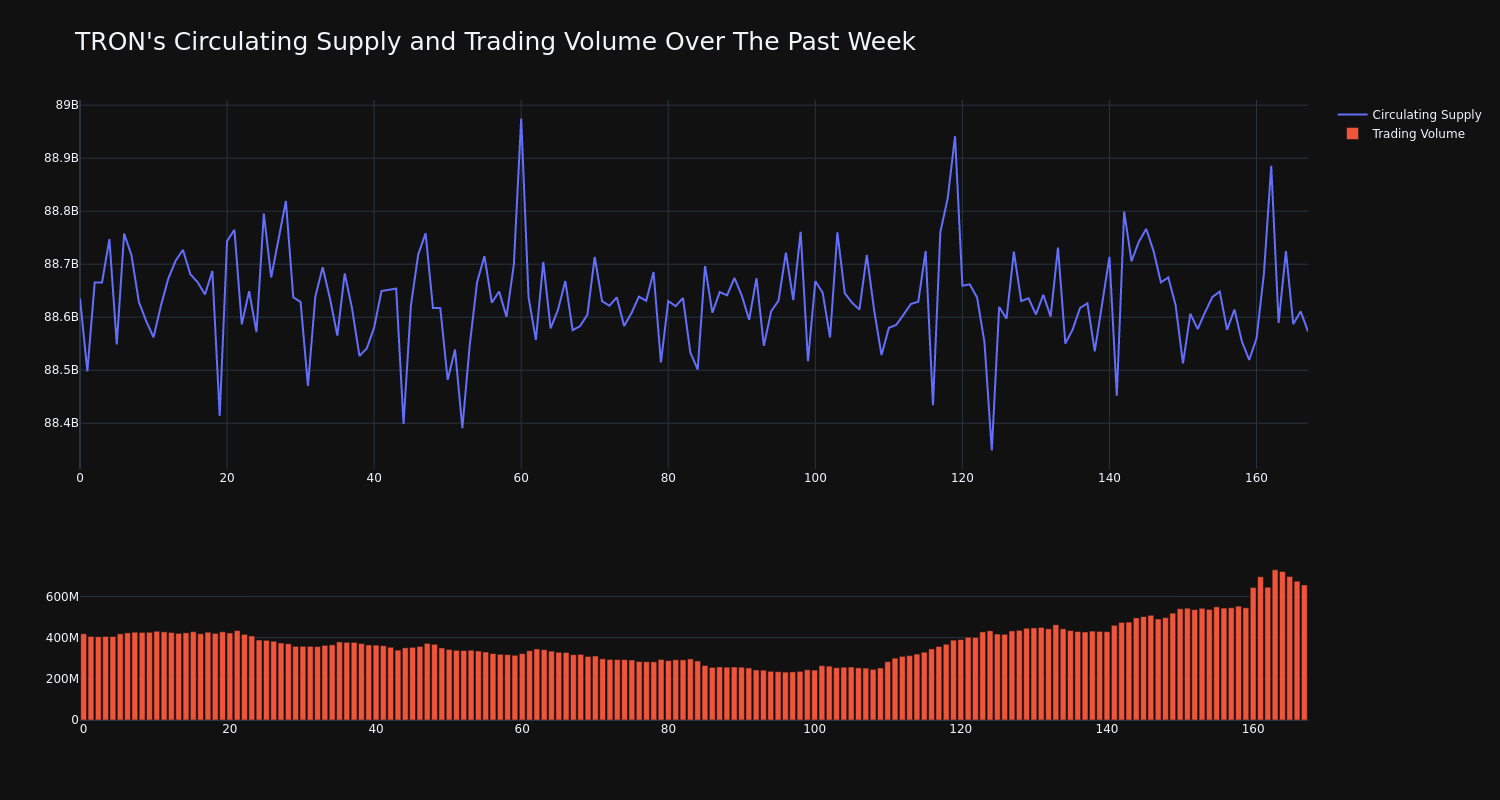Click the 88.4B y-axis label

pyautogui.click(x=61, y=423)
